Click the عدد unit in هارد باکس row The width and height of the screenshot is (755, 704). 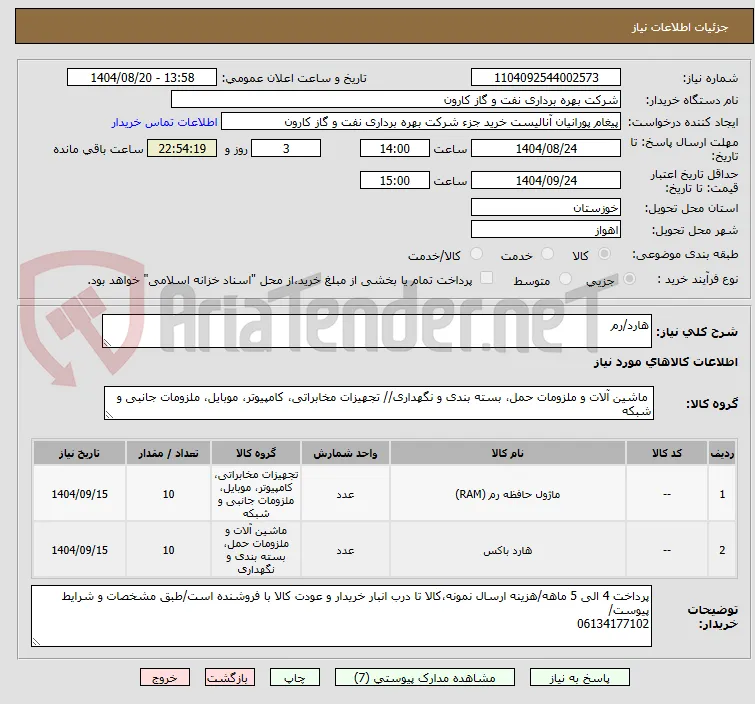(x=345, y=550)
